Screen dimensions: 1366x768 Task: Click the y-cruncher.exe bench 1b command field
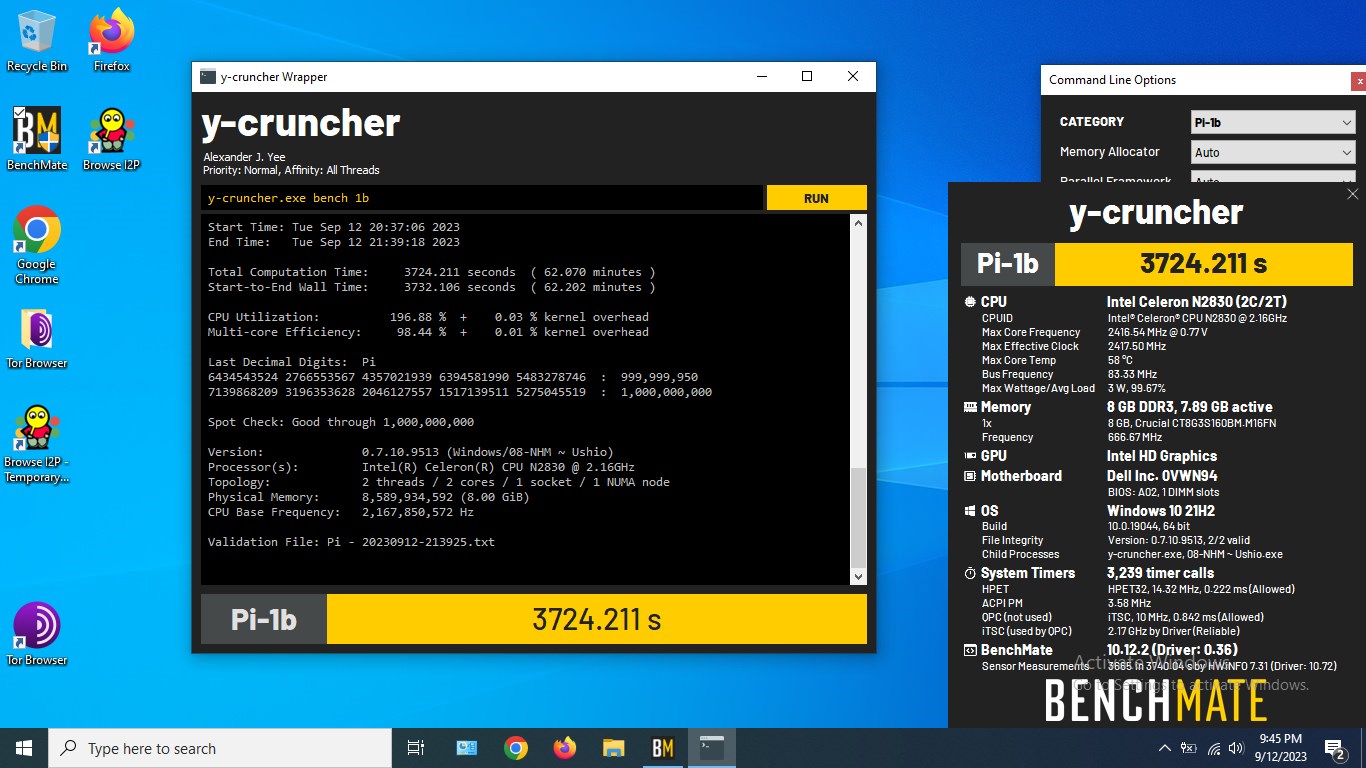pos(482,198)
